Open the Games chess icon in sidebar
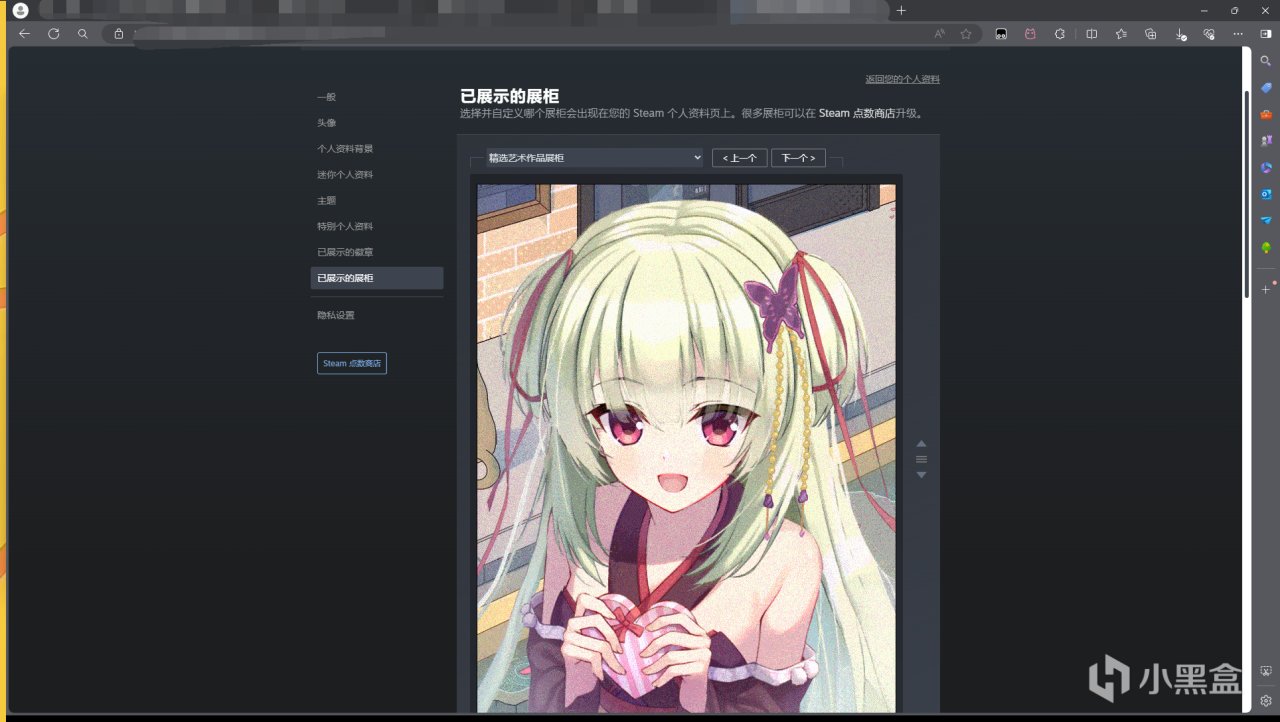The width and height of the screenshot is (1280, 722). [1266, 141]
